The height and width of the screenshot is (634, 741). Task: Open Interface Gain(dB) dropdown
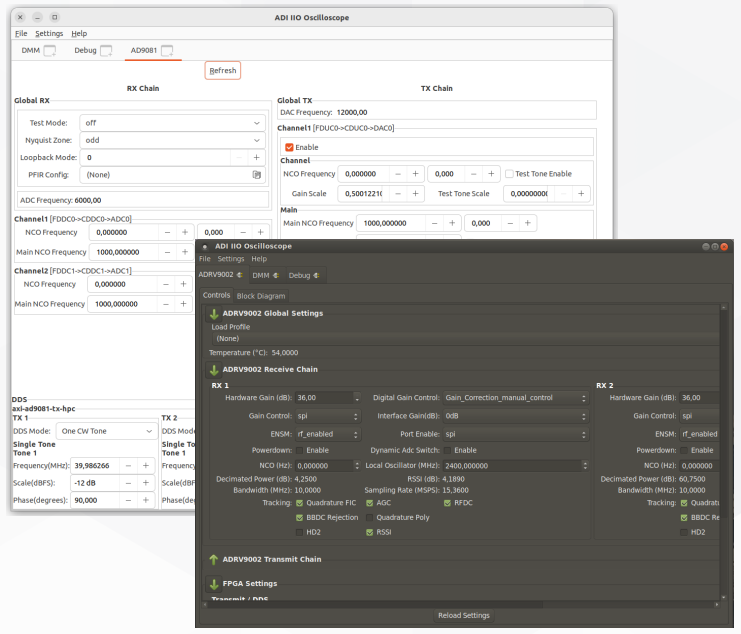pos(516,416)
